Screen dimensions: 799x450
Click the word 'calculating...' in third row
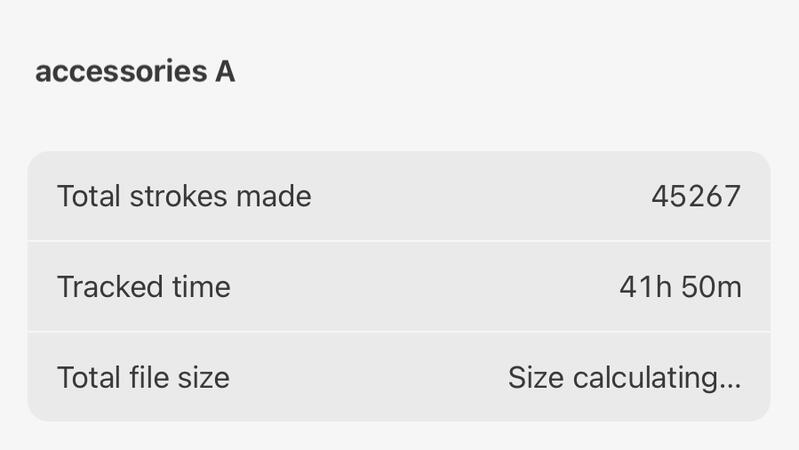pos(657,377)
